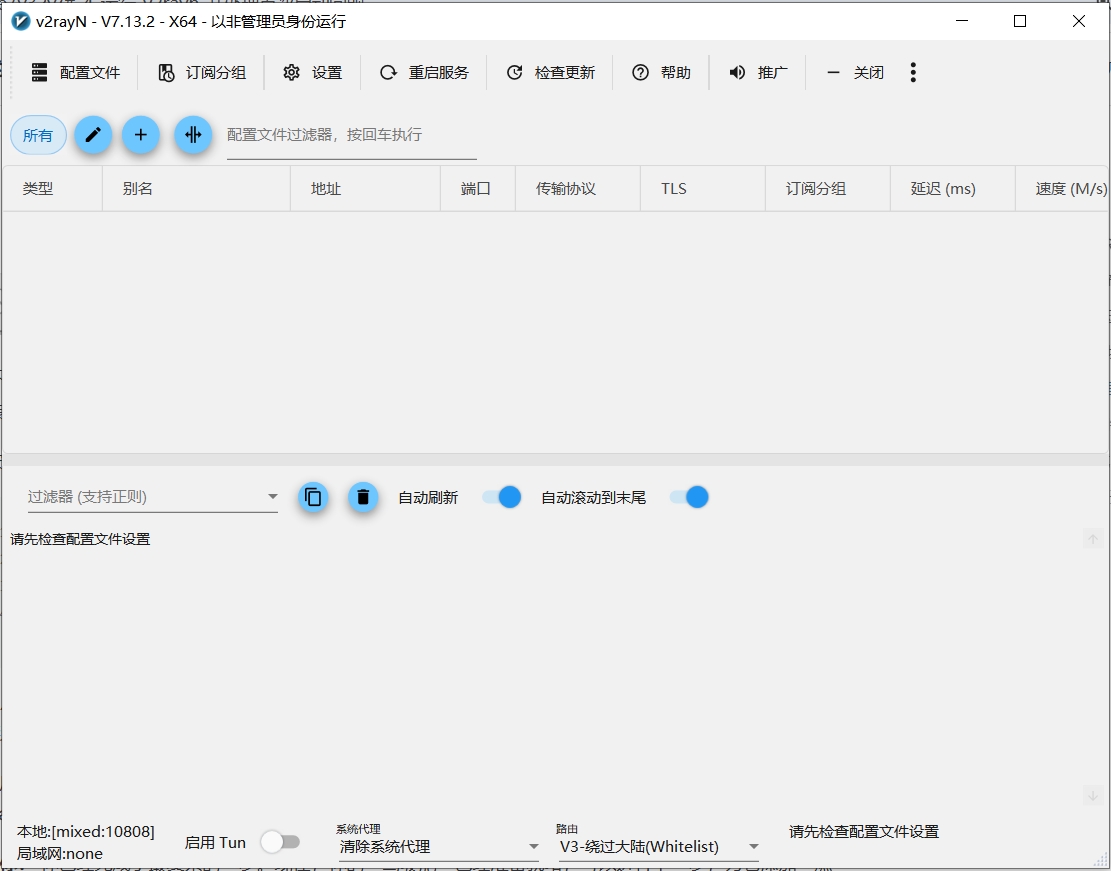Open the 系统代理 system proxy dropdown
1111x871 pixels.
click(438, 846)
